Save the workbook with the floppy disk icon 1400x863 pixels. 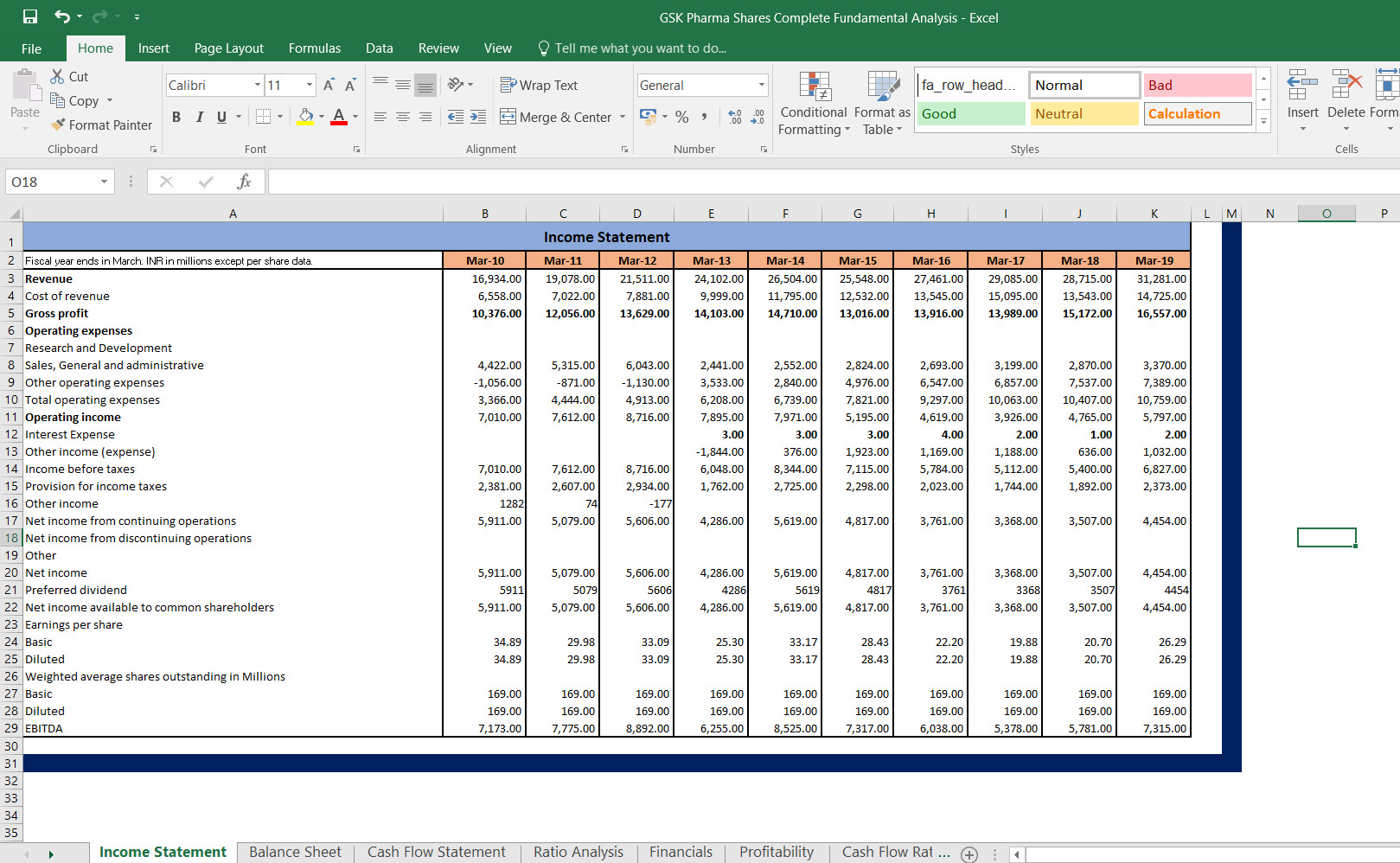pyautogui.click(x=30, y=16)
